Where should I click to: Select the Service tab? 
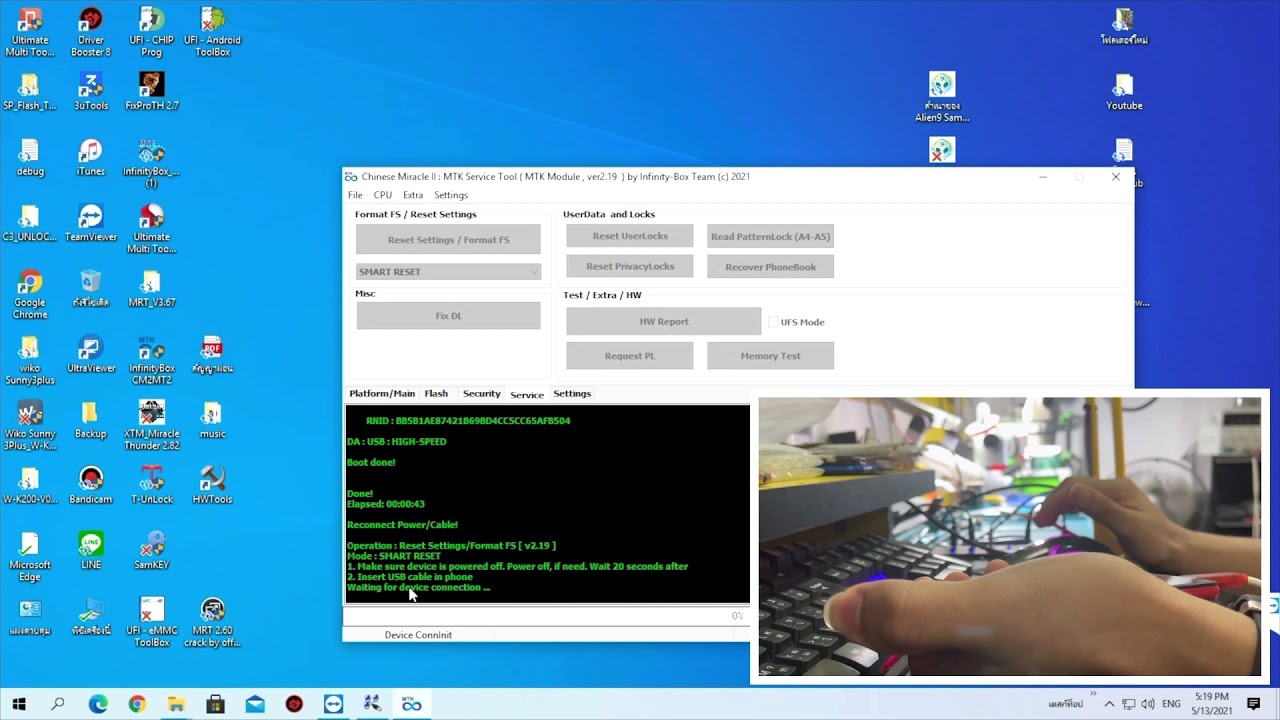[x=527, y=394]
